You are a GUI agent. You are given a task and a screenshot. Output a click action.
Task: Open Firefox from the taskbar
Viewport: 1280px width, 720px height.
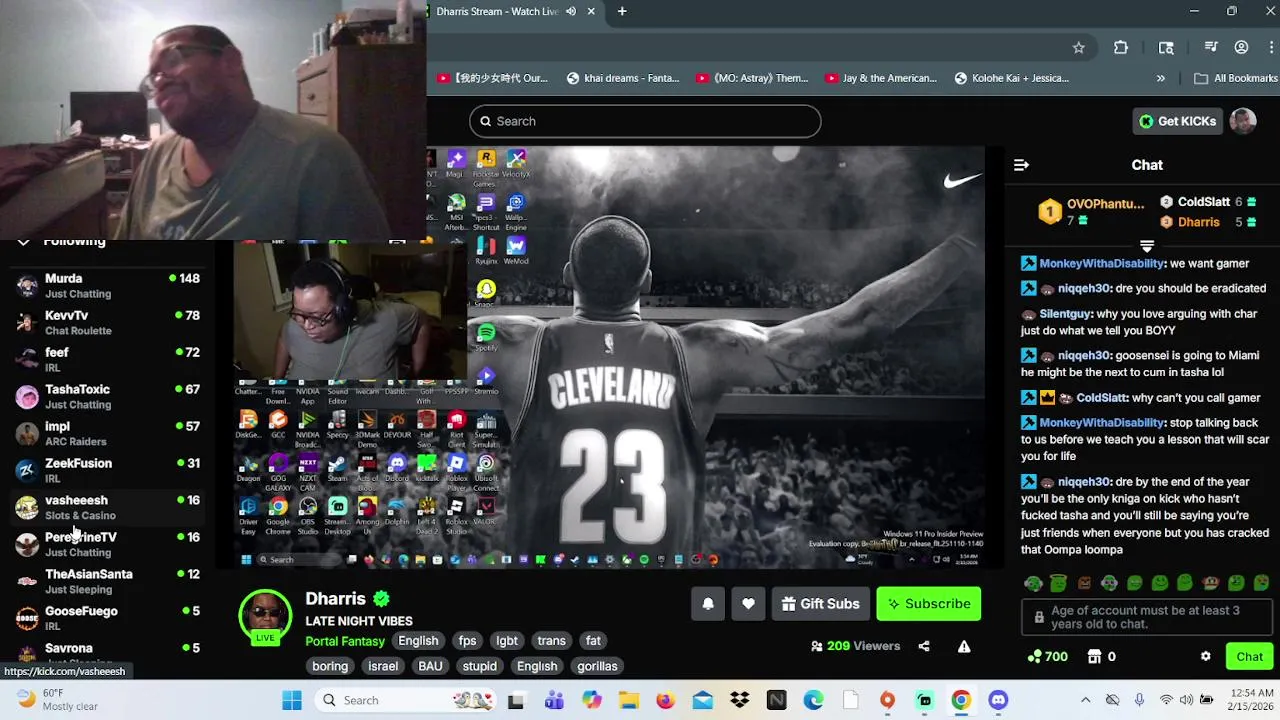coord(665,700)
